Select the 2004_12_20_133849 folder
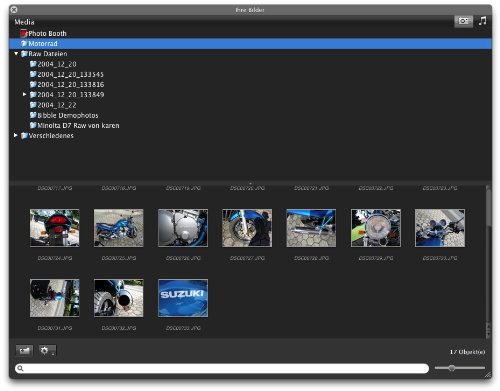The image size is (500, 391). point(71,95)
